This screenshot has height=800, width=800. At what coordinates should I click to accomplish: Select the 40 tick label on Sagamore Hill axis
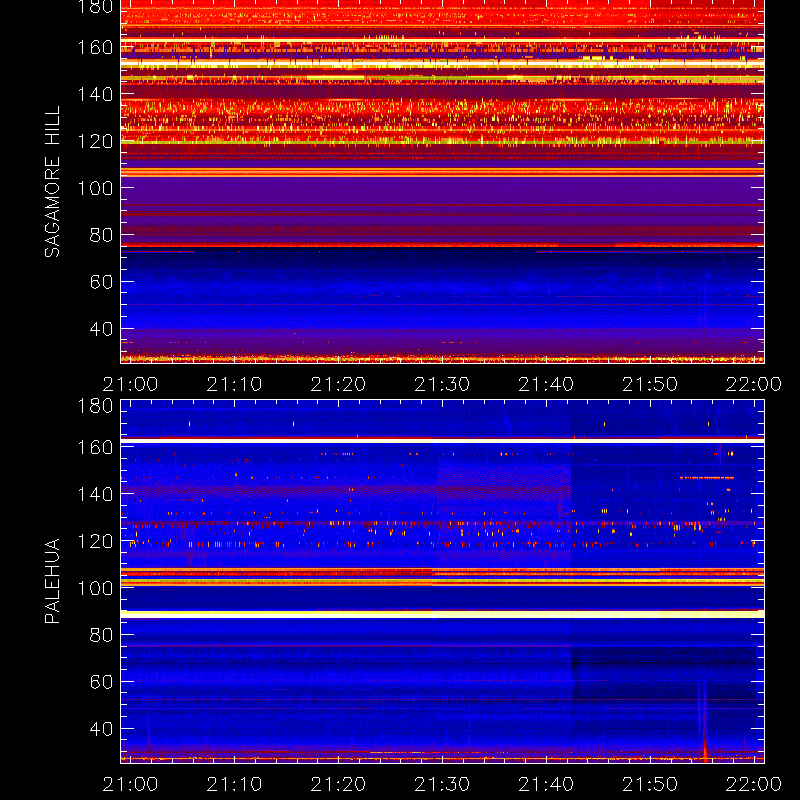coord(101,329)
